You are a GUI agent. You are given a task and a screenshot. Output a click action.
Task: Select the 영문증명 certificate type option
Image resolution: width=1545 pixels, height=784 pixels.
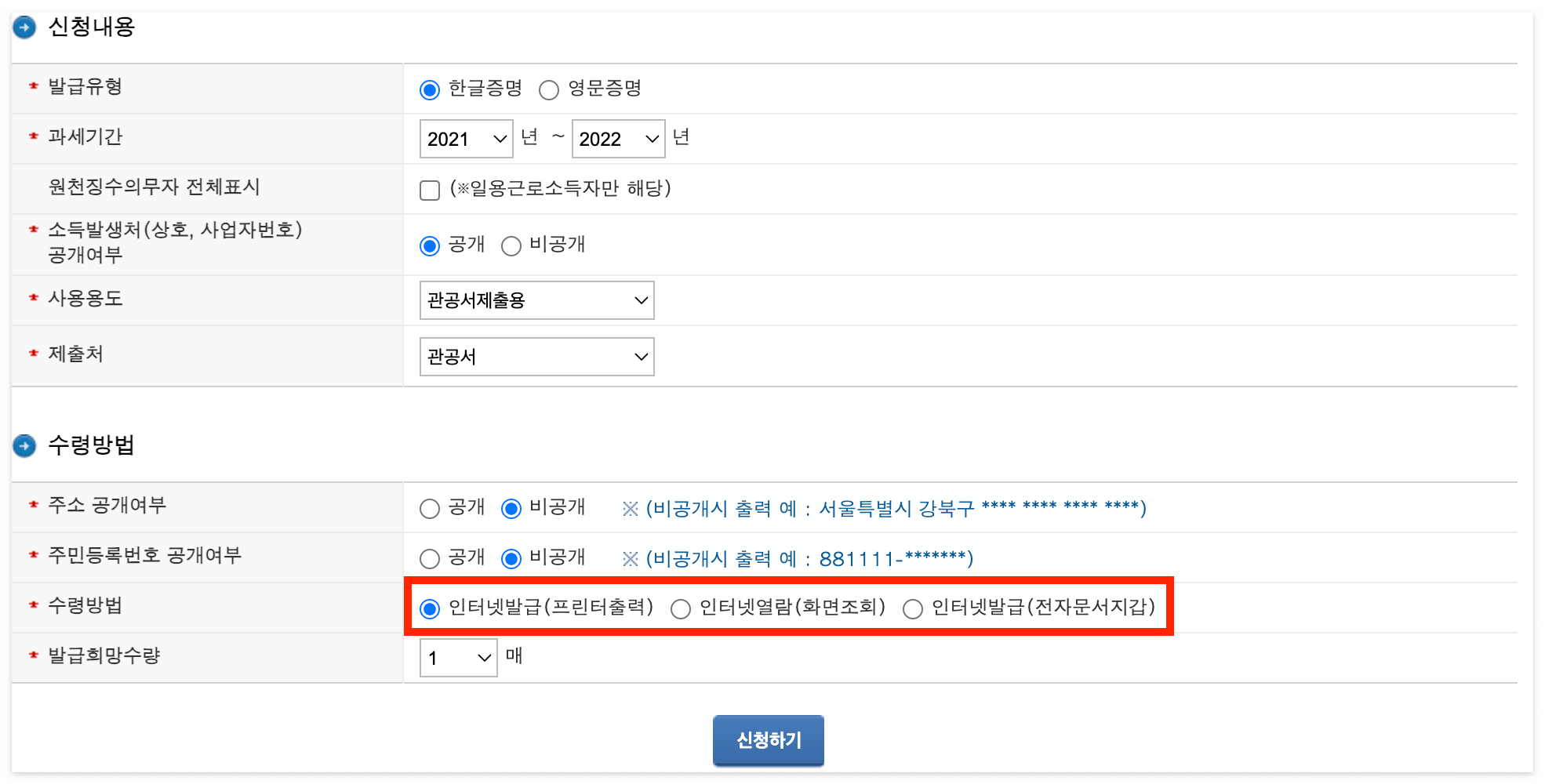coord(549,89)
